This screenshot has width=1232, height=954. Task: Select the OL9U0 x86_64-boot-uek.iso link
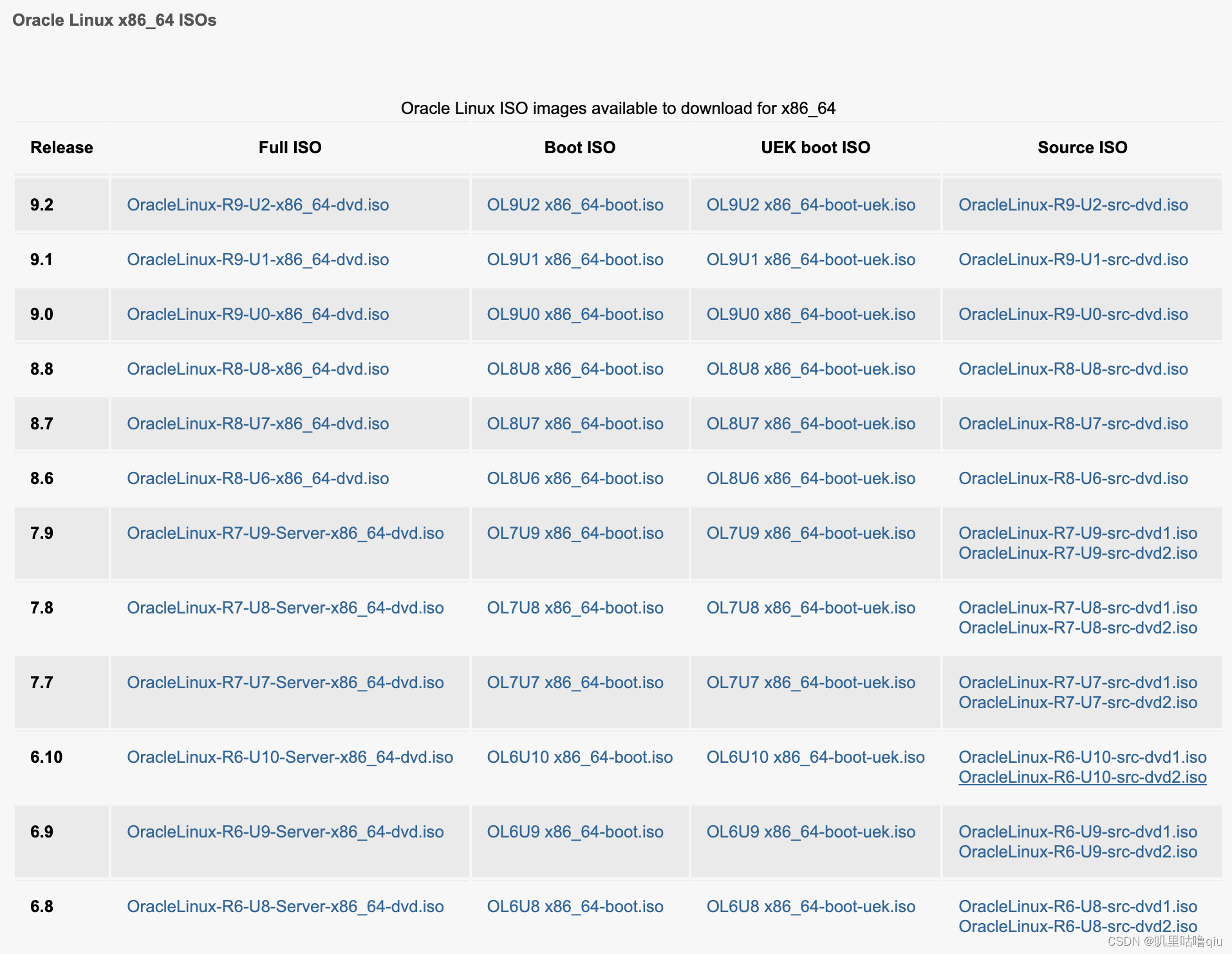(x=811, y=314)
